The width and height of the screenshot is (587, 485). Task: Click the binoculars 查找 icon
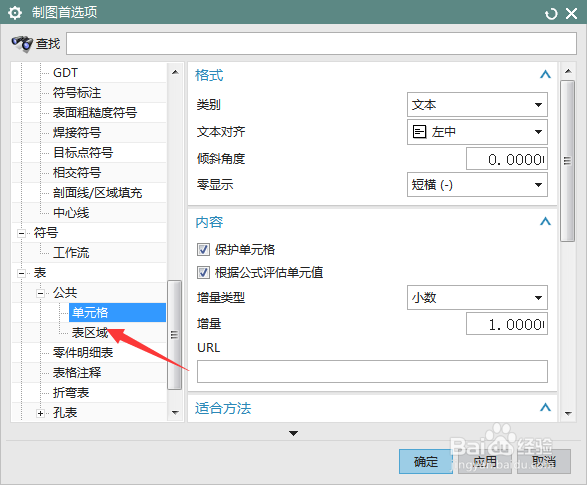(22, 43)
